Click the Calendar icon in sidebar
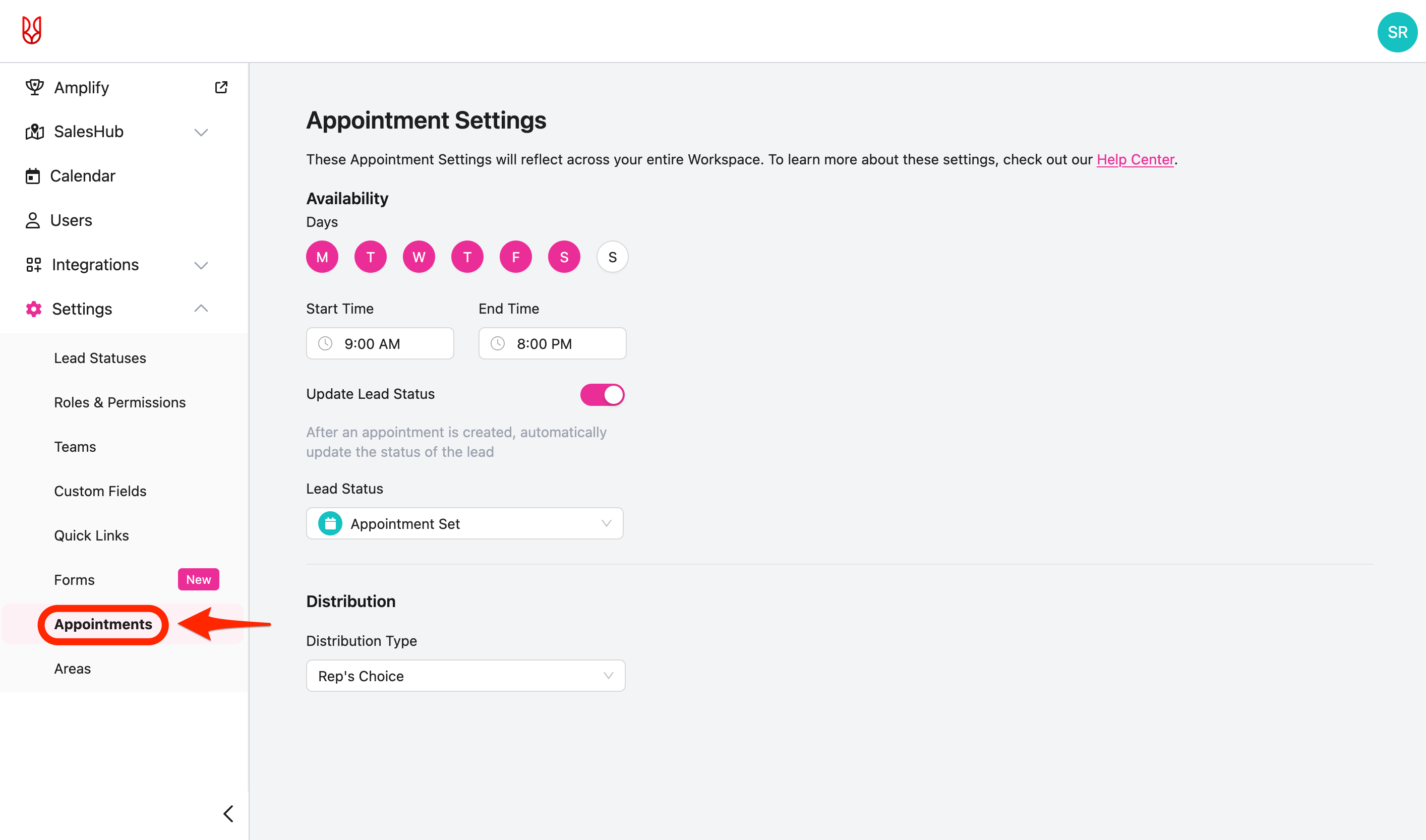Image resolution: width=1426 pixels, height=840 pixels. 33,176
